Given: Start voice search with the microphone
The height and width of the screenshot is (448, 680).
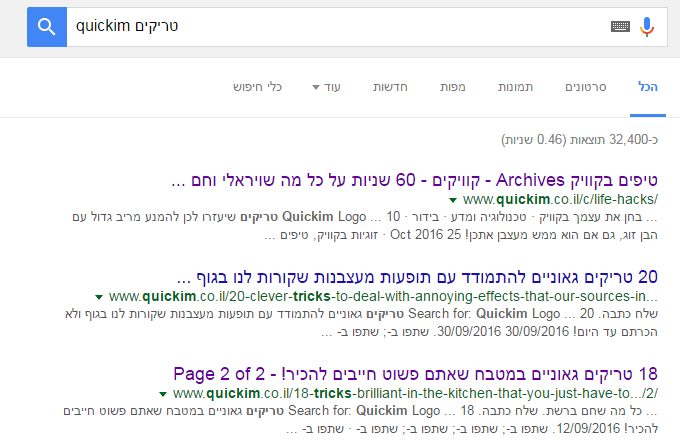Looking at the screenshot, I should (647, 26).
